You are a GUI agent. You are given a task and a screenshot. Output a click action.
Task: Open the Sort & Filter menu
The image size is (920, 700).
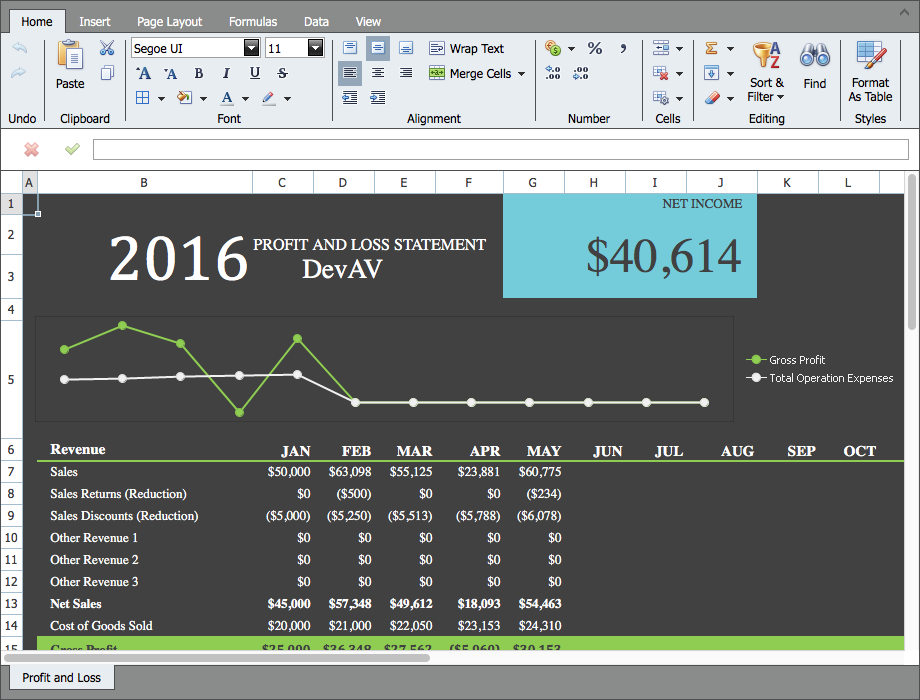click(766, 72)
